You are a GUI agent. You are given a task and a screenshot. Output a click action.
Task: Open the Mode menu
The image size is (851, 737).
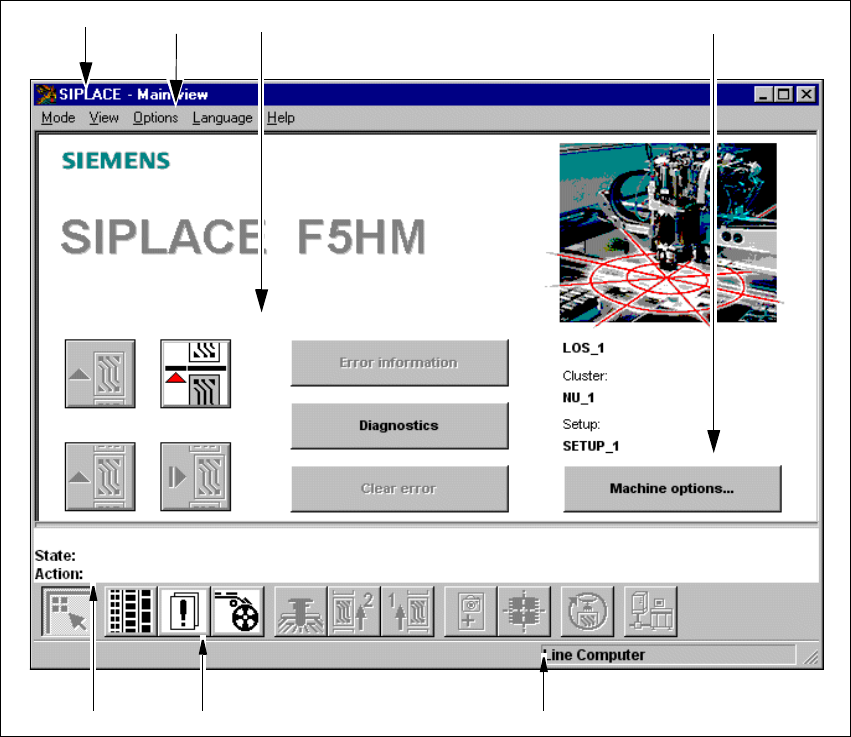[58, 118]
